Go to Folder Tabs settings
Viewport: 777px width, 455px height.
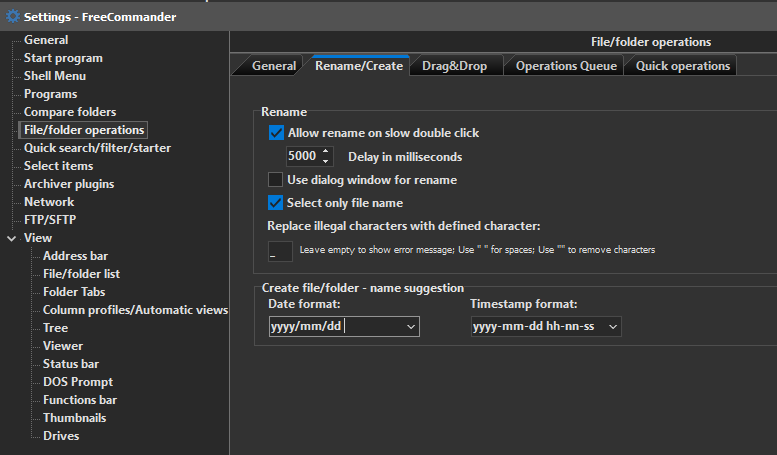pyautogui.click(x=74, y=292)
